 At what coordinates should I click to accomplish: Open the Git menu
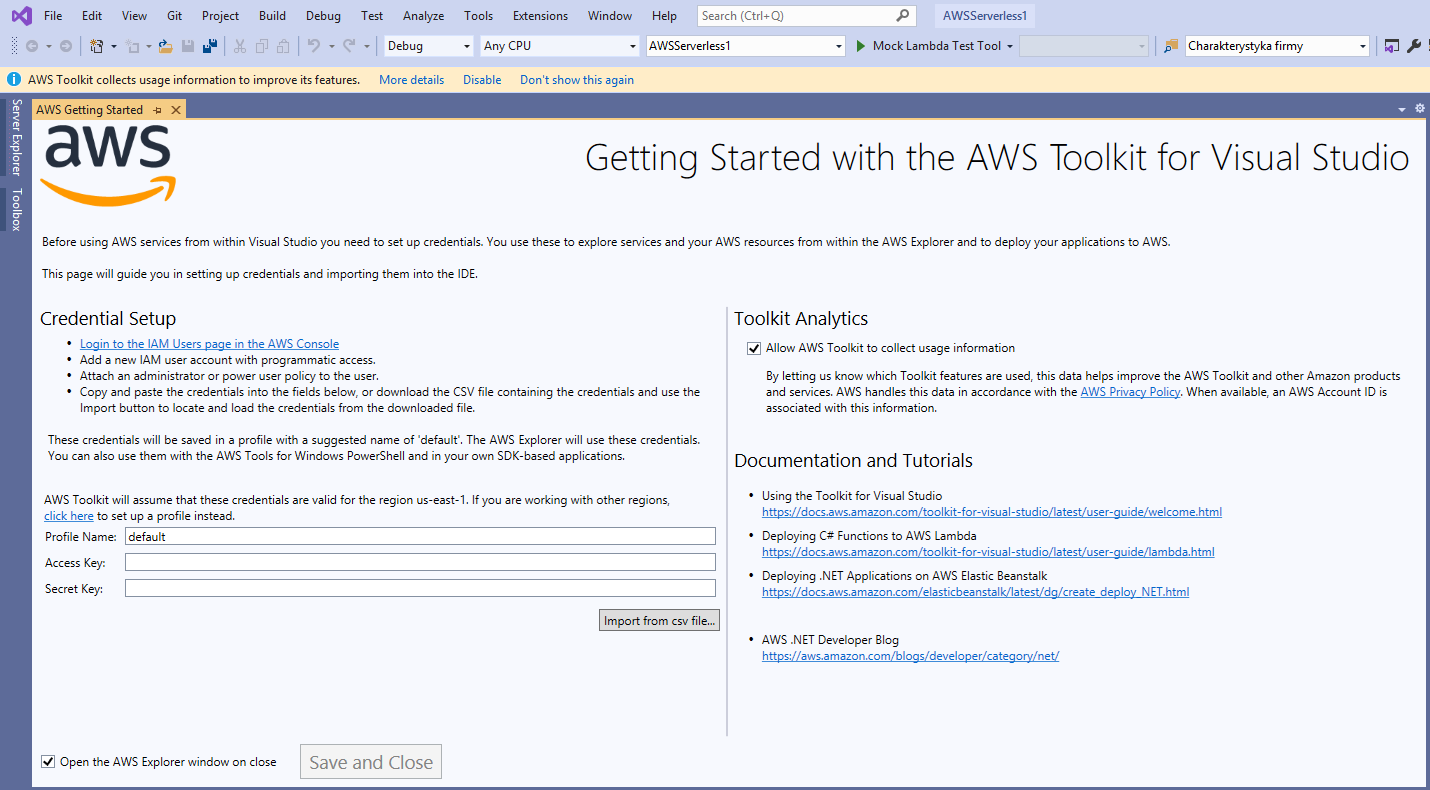pos(175,16)
